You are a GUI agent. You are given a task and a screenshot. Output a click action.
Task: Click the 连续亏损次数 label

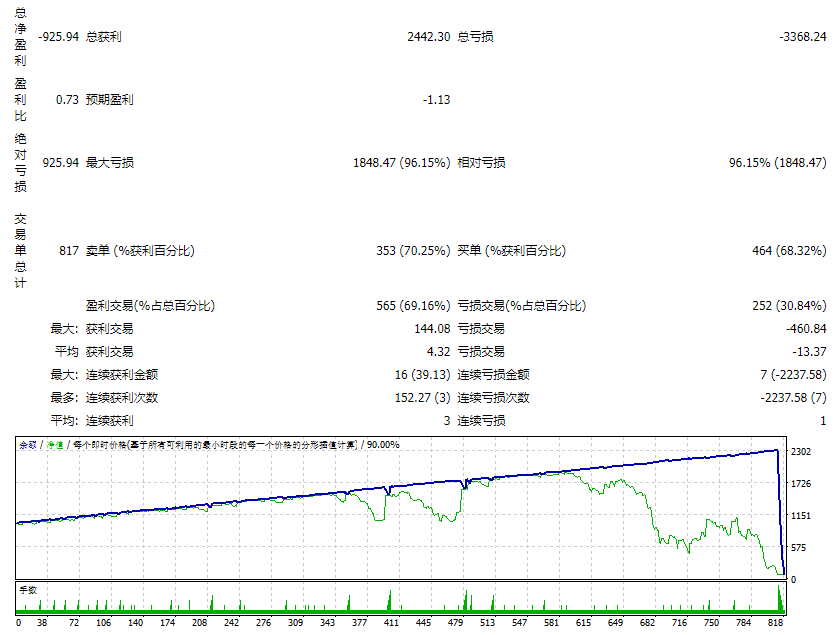tap(494, 397)
